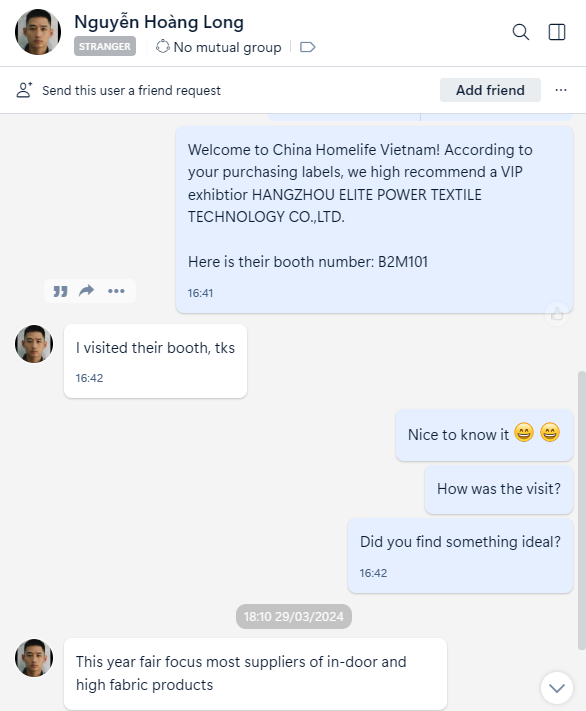This screenshot has height=711, width=586.
Task: Open more actions for the welcome message
Action: pyautogui.click(x=116, y=291)
